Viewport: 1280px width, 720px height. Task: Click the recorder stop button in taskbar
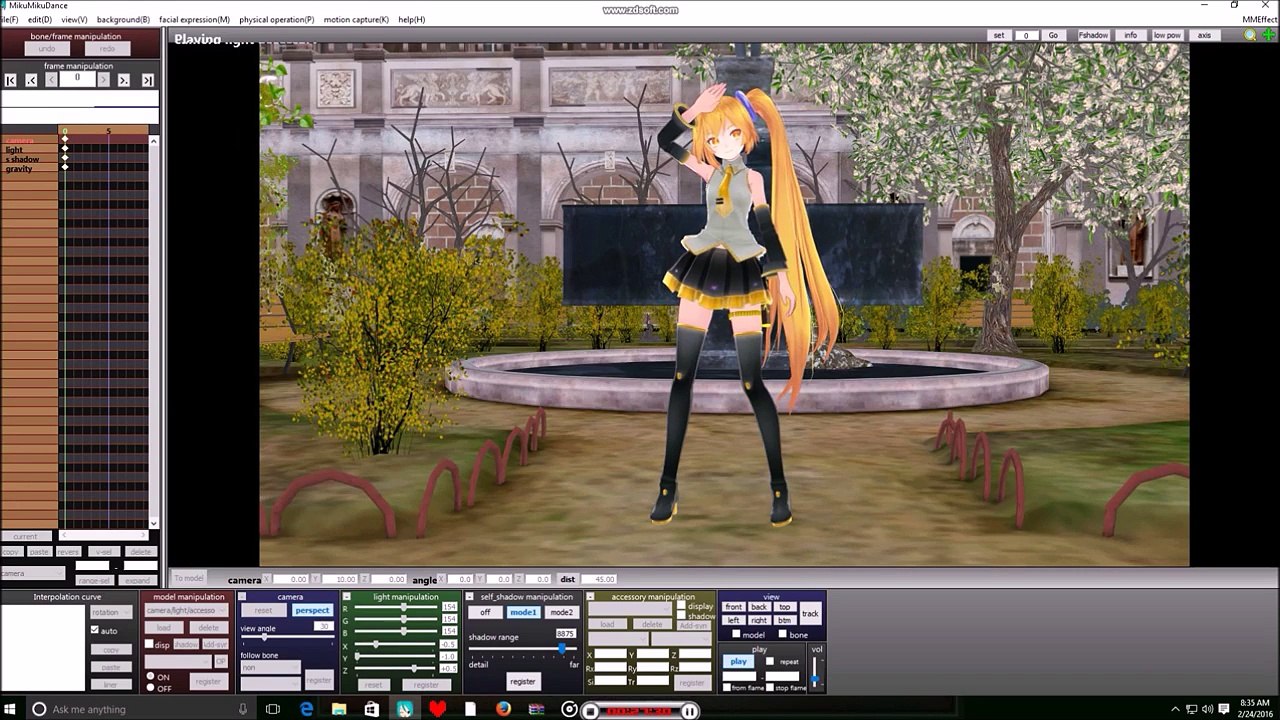pos(590,711)
